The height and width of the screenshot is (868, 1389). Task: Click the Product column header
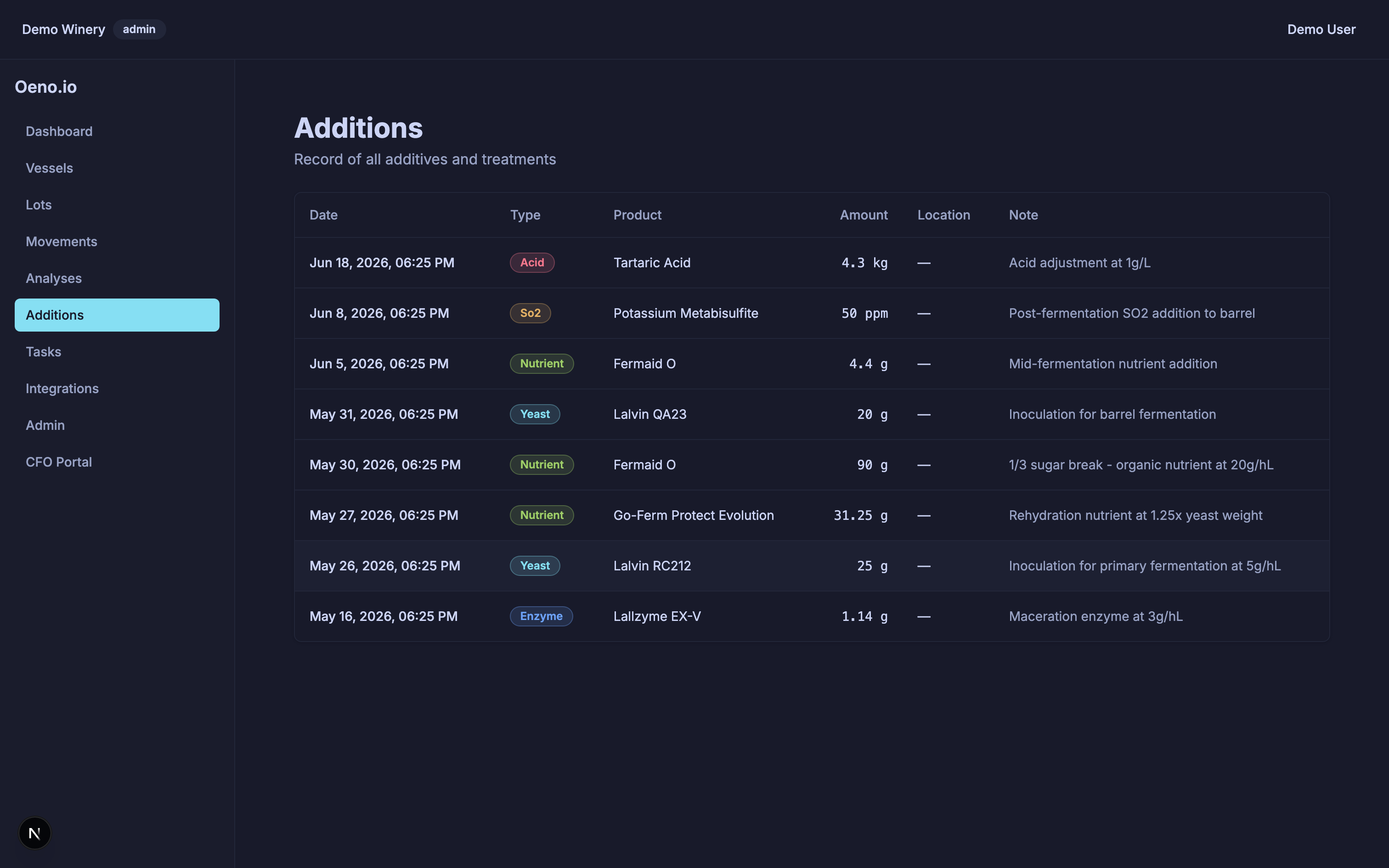(637, 215)
